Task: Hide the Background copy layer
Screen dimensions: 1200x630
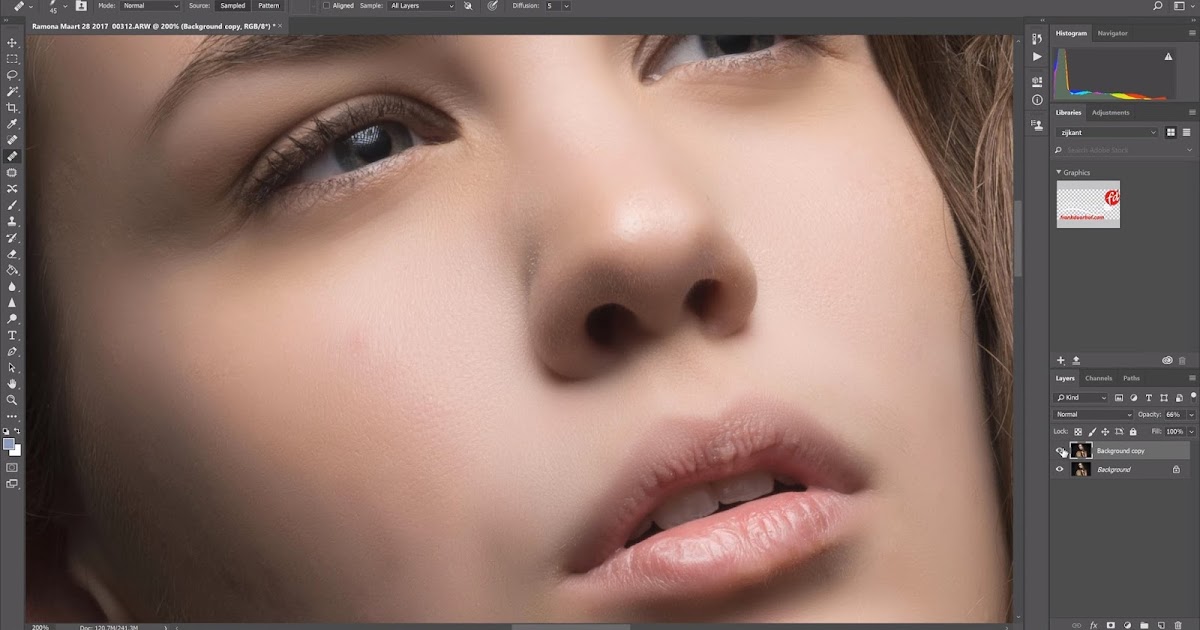Action: [1060, 450]
